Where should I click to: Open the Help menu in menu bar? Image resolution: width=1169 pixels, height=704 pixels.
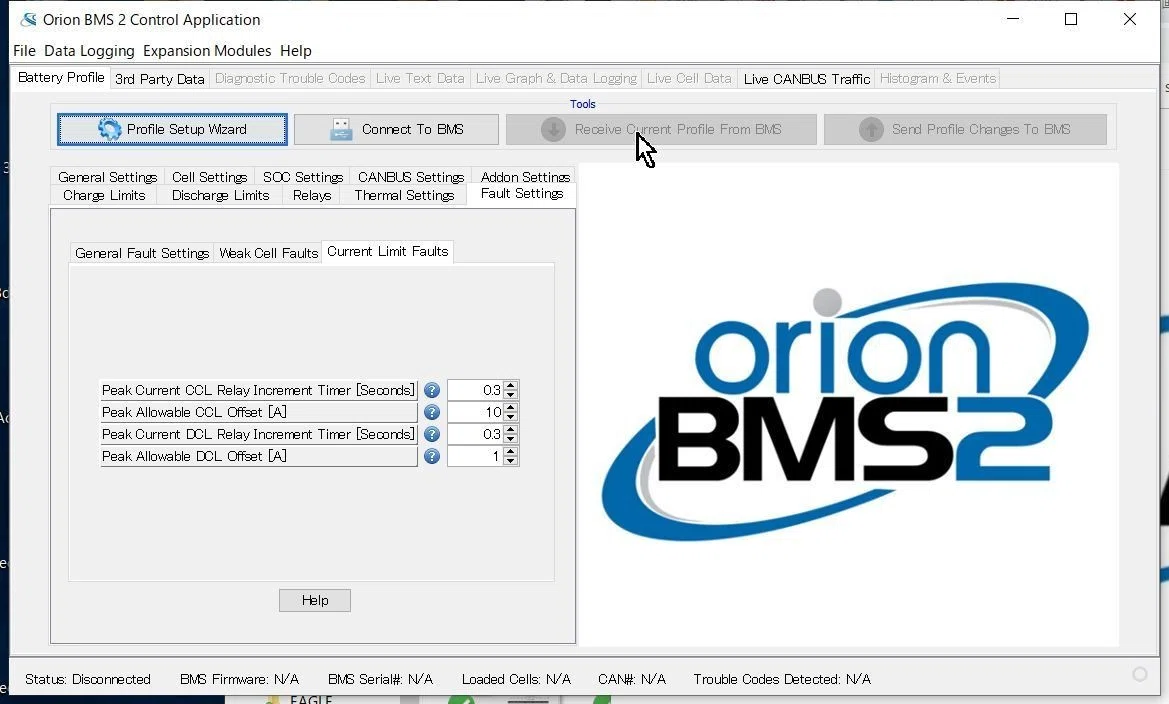pyautogui.click(x=296, y=51)
